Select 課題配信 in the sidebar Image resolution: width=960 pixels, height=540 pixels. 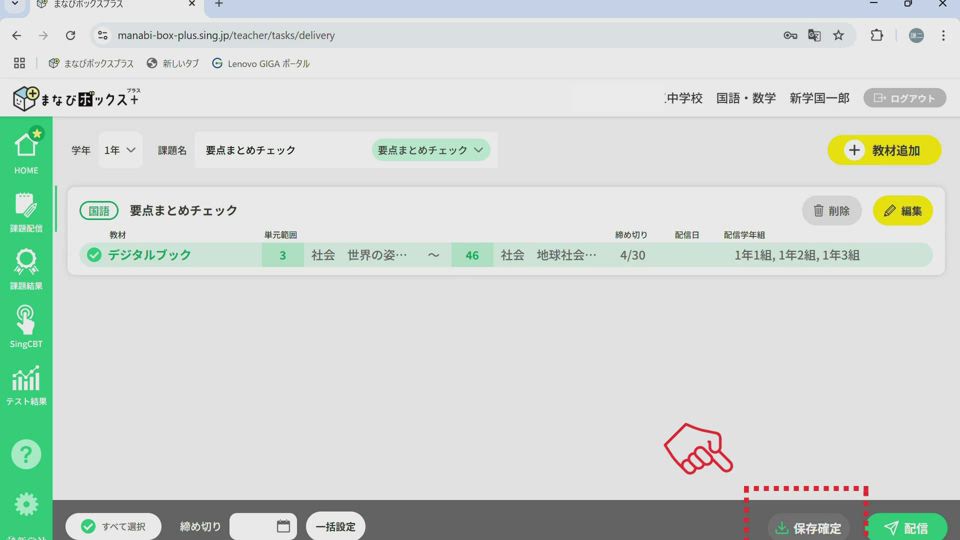coord(26,210)
